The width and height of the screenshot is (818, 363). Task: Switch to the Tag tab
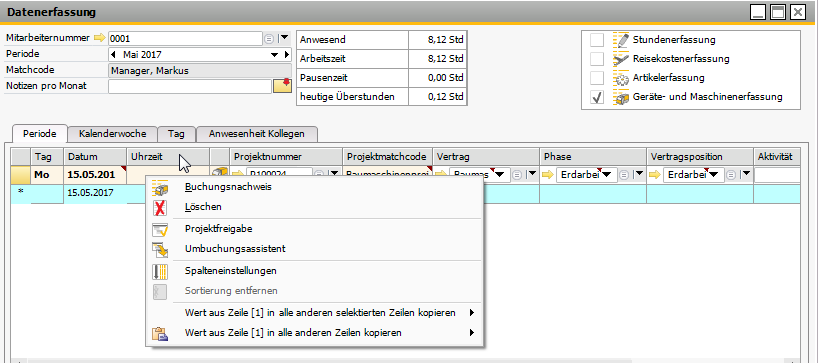coord(176,134)
